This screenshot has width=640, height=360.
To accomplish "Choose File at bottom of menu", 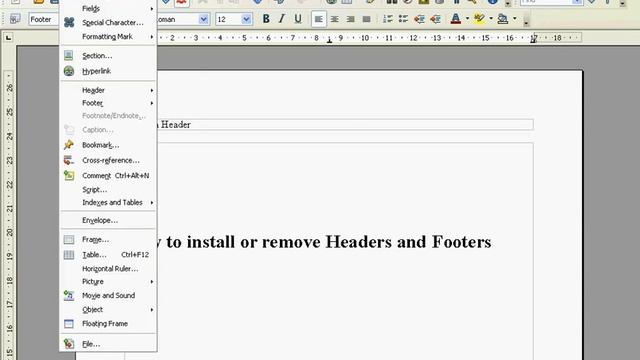I will pos(108,344).
